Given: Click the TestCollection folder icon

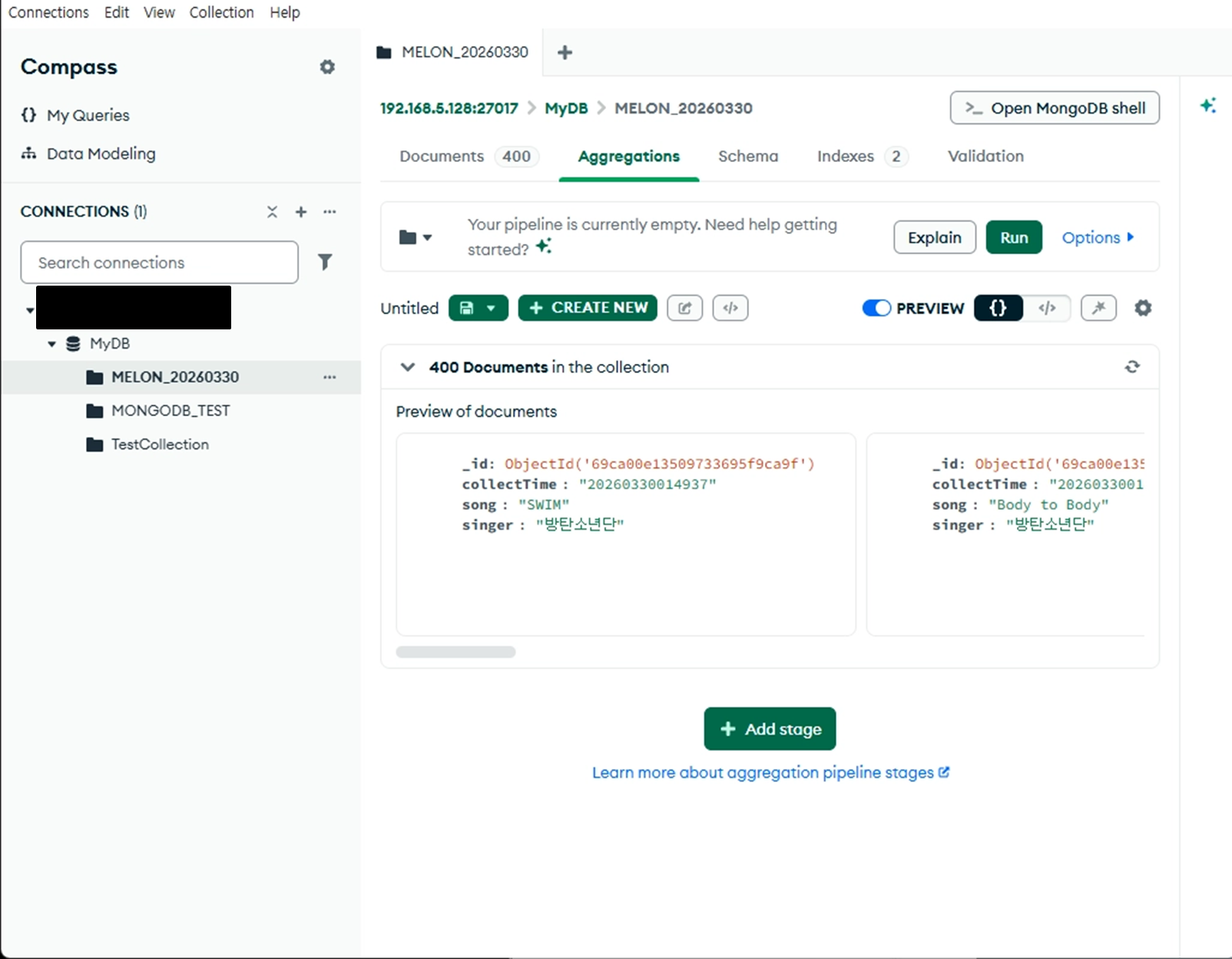Looking at the screenshot, I should tap(94, 445).
